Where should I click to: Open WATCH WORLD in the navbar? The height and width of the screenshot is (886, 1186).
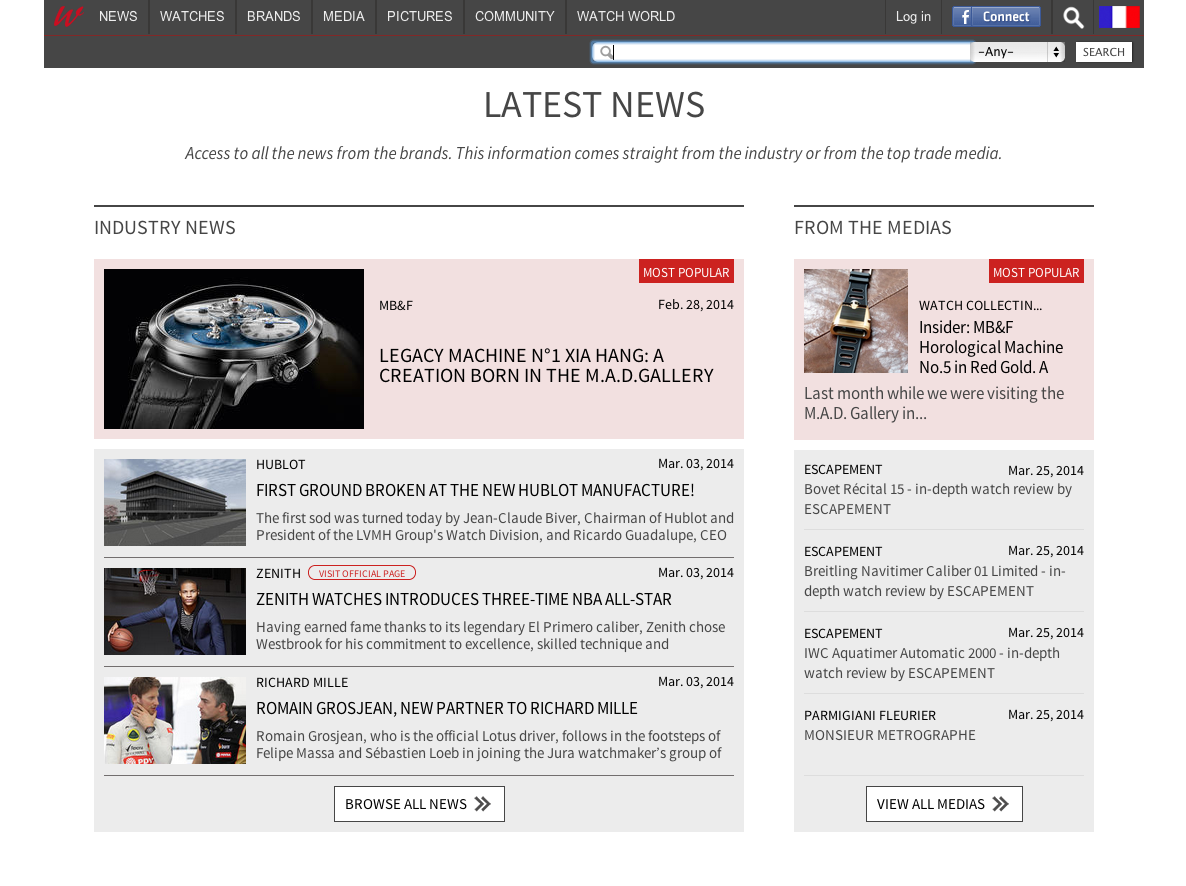(x=626, y=17)
